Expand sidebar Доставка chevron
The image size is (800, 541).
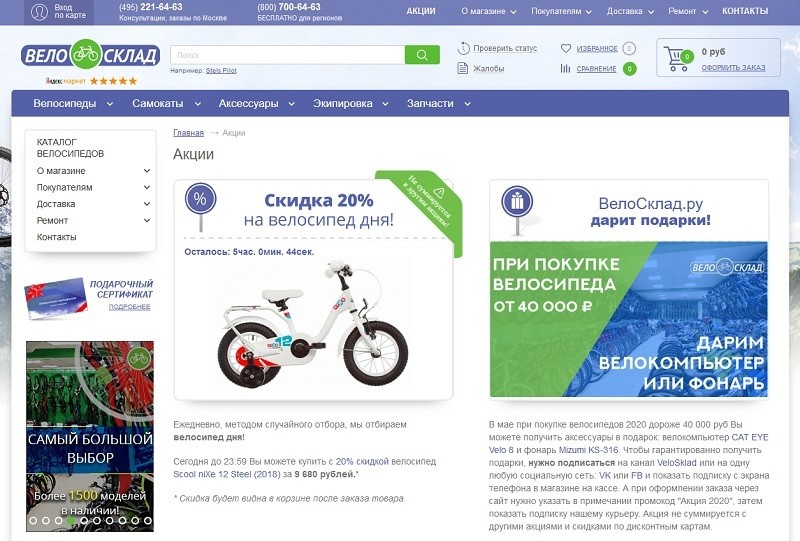[x=147, y=204]
